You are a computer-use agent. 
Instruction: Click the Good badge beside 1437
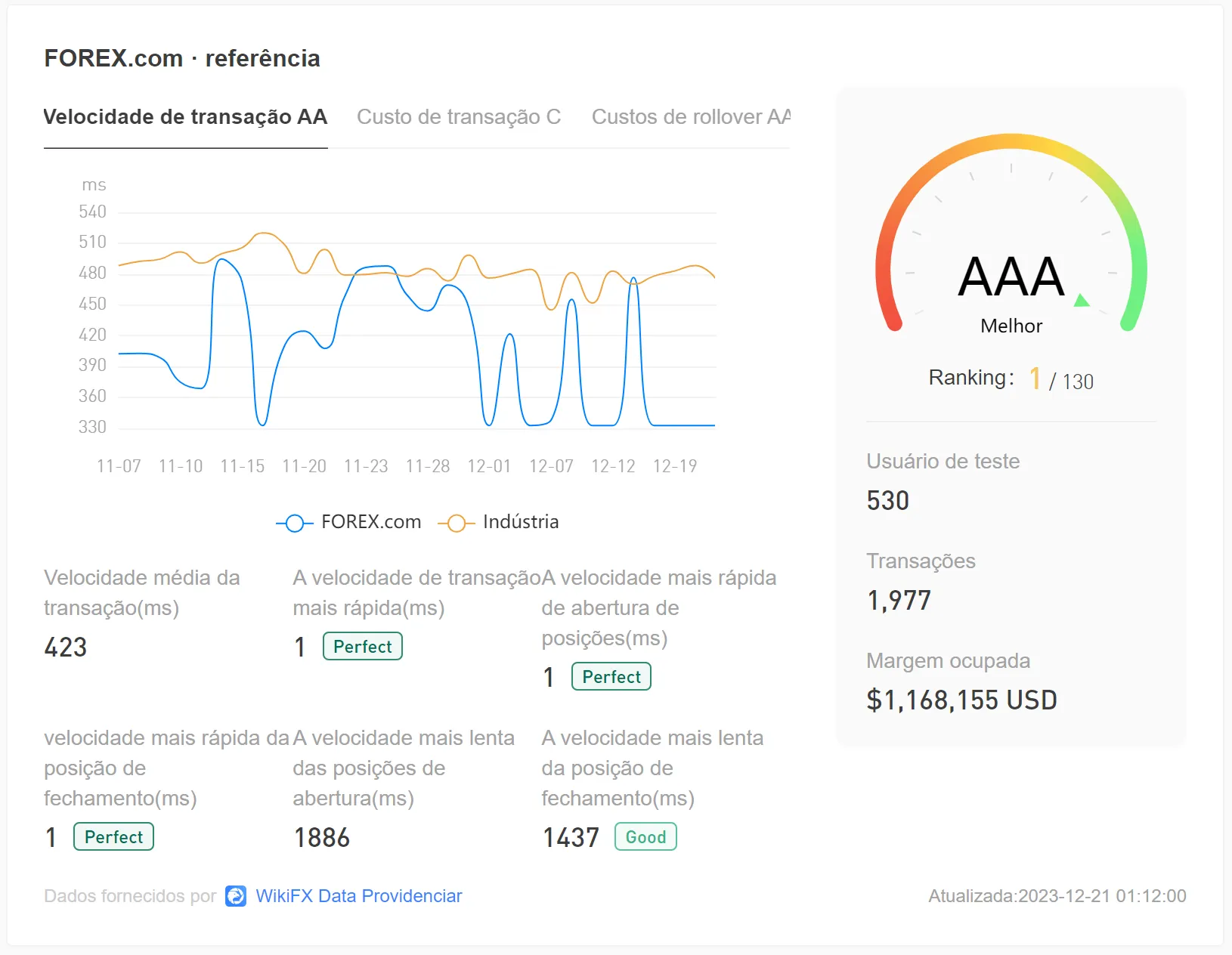[645, 837]
